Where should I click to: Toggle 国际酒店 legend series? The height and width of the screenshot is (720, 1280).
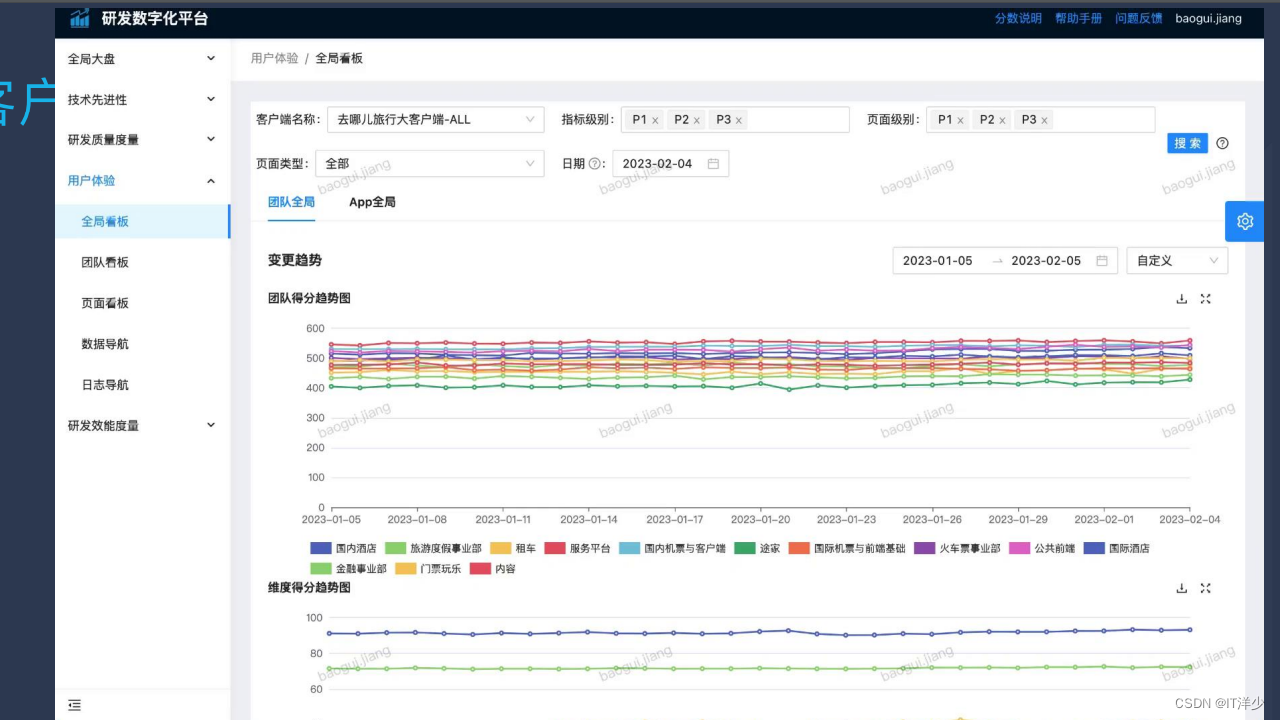pyautogui.click(x=1117, y=549)
